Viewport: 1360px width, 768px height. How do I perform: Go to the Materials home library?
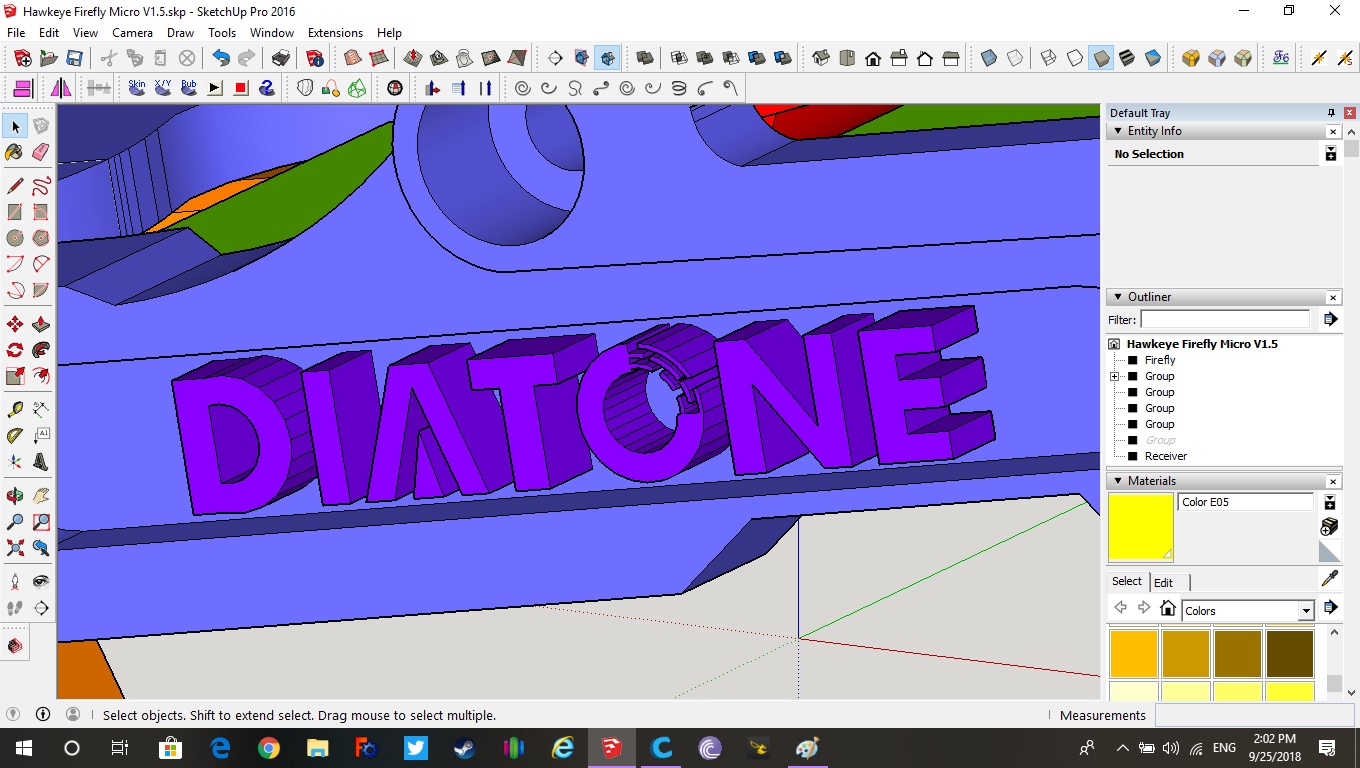[1168, 608]
